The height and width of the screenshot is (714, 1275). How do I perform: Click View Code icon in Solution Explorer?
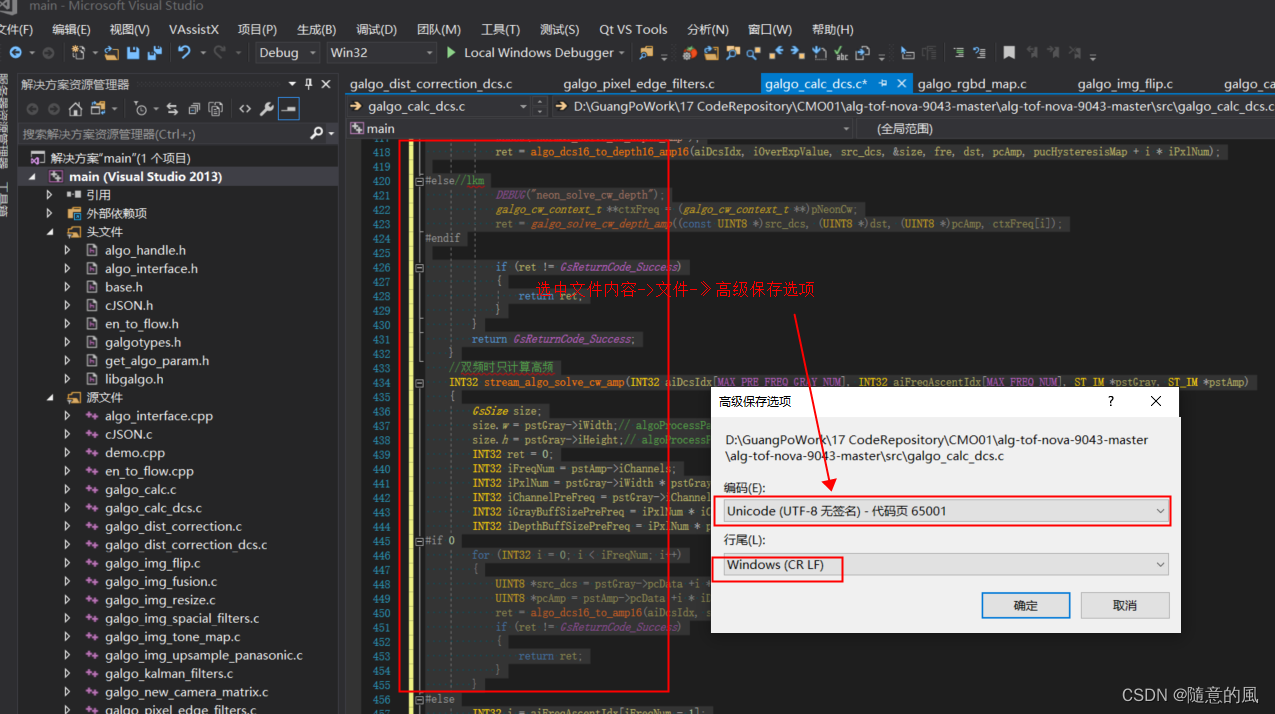click(245, 108)
